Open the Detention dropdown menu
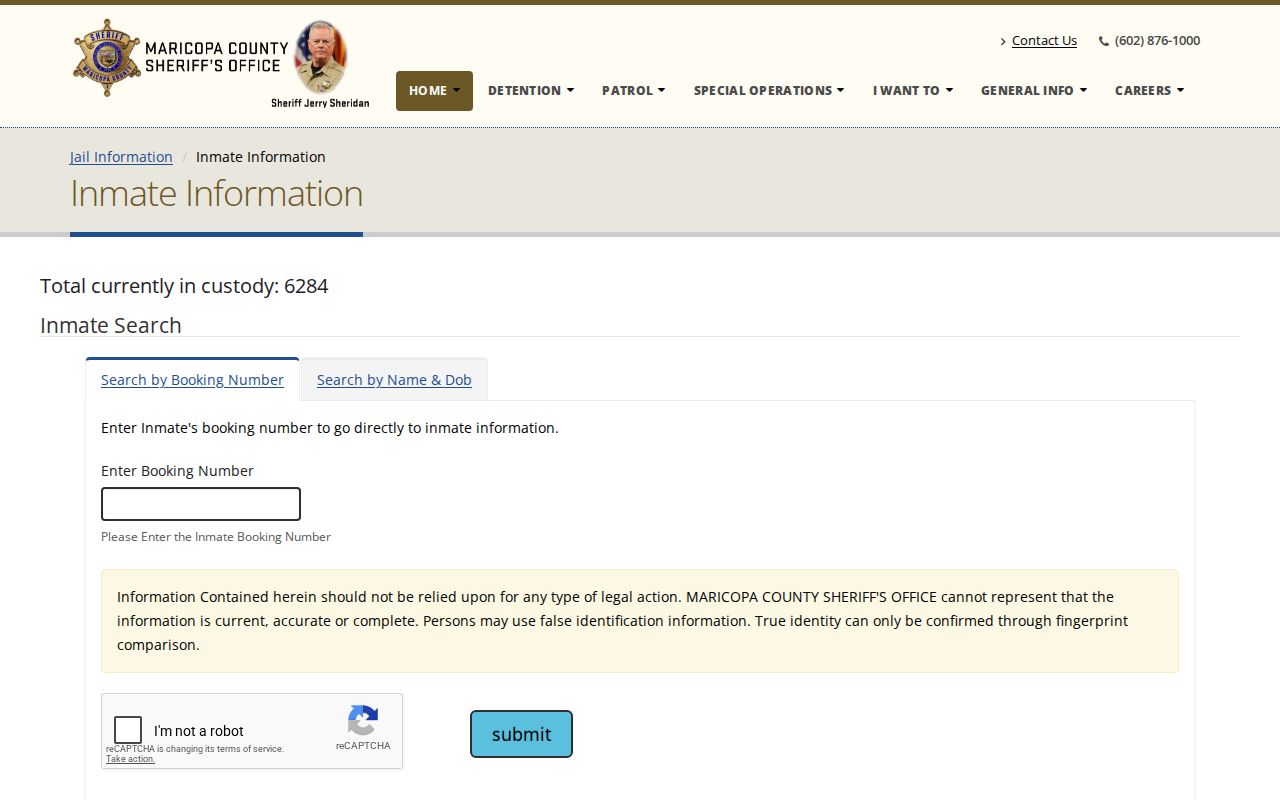 click(x=531, y=90)
